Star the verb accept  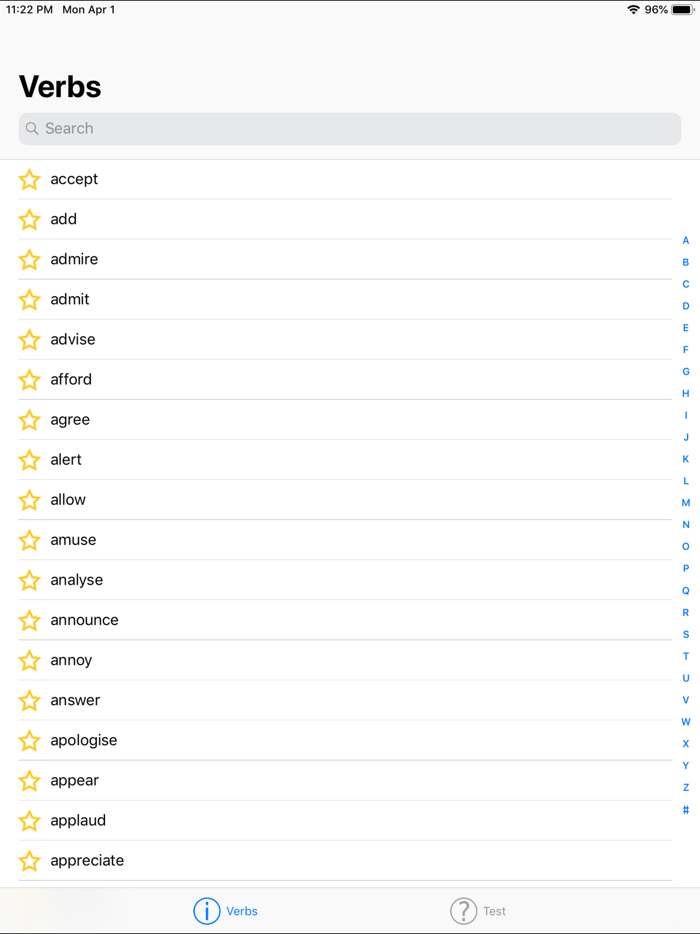tap(29, 179)
